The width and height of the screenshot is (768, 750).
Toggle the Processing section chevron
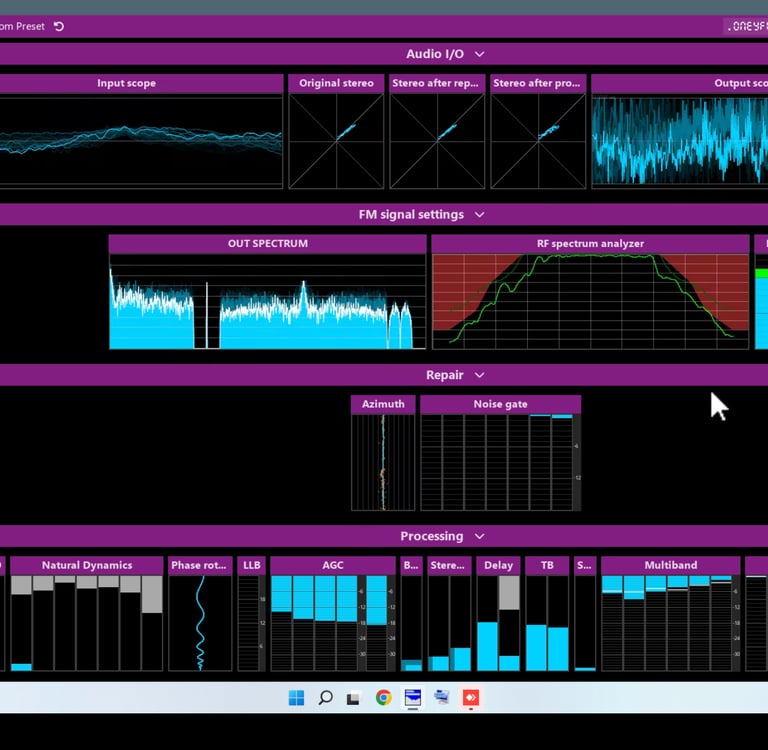coord(479,536)
